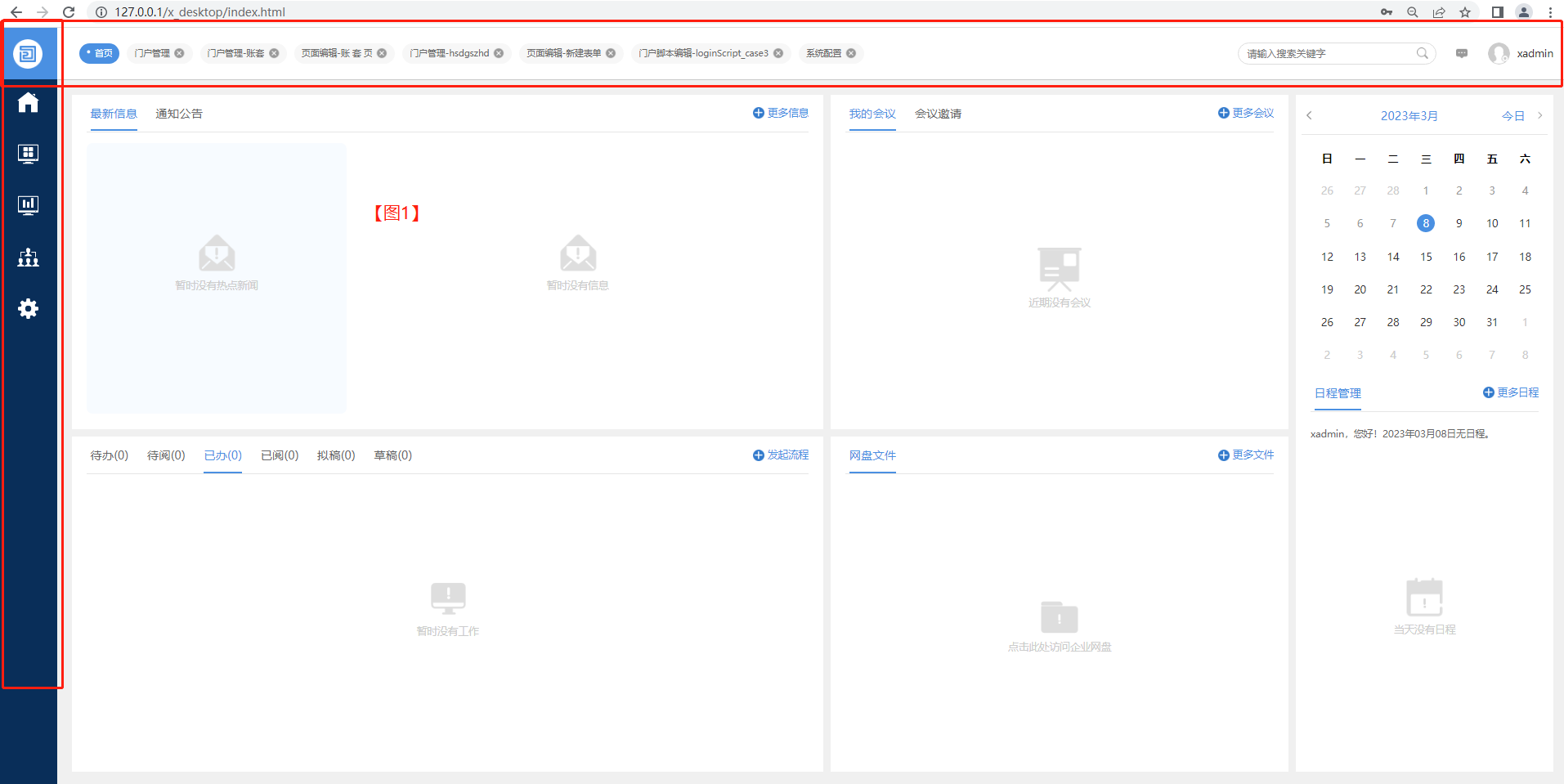Select the 拟稿(0) tab
1564x784 pixels.
tap(336, 455)
